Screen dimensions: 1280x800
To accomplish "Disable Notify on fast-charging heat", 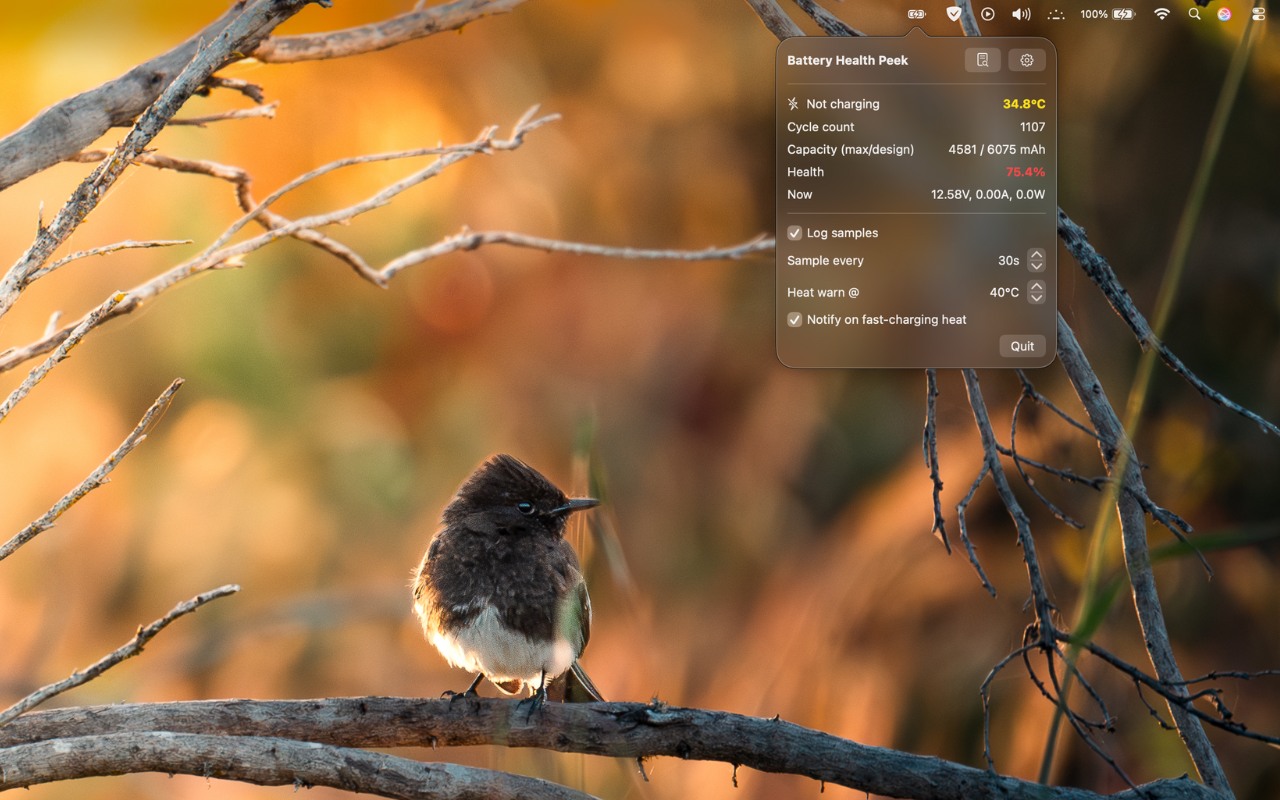I will tap(794, 319).
